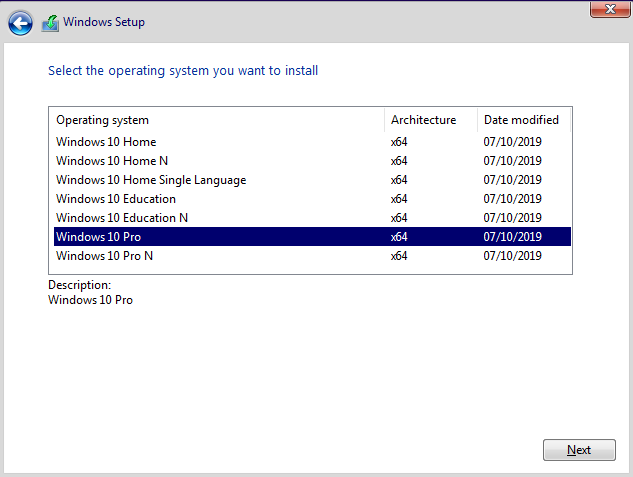This screenshot has height=477, width=633.
Task: Click the Next button
Action: (x=579, y=450)
